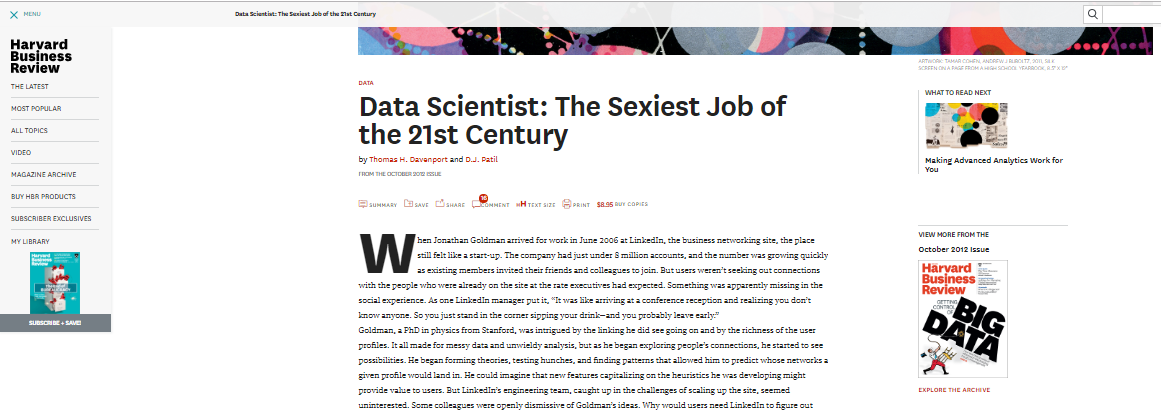Click Explore the Archive link
The height and width of the screenshot is (413, 1161).
click(x=954, y=390)
